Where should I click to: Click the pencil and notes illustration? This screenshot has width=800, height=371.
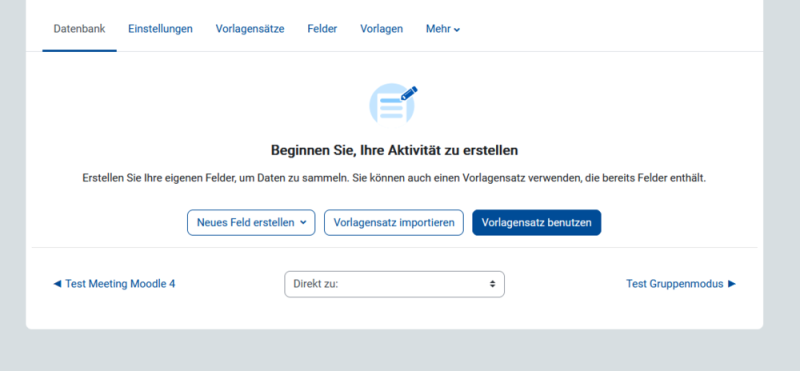393,104
